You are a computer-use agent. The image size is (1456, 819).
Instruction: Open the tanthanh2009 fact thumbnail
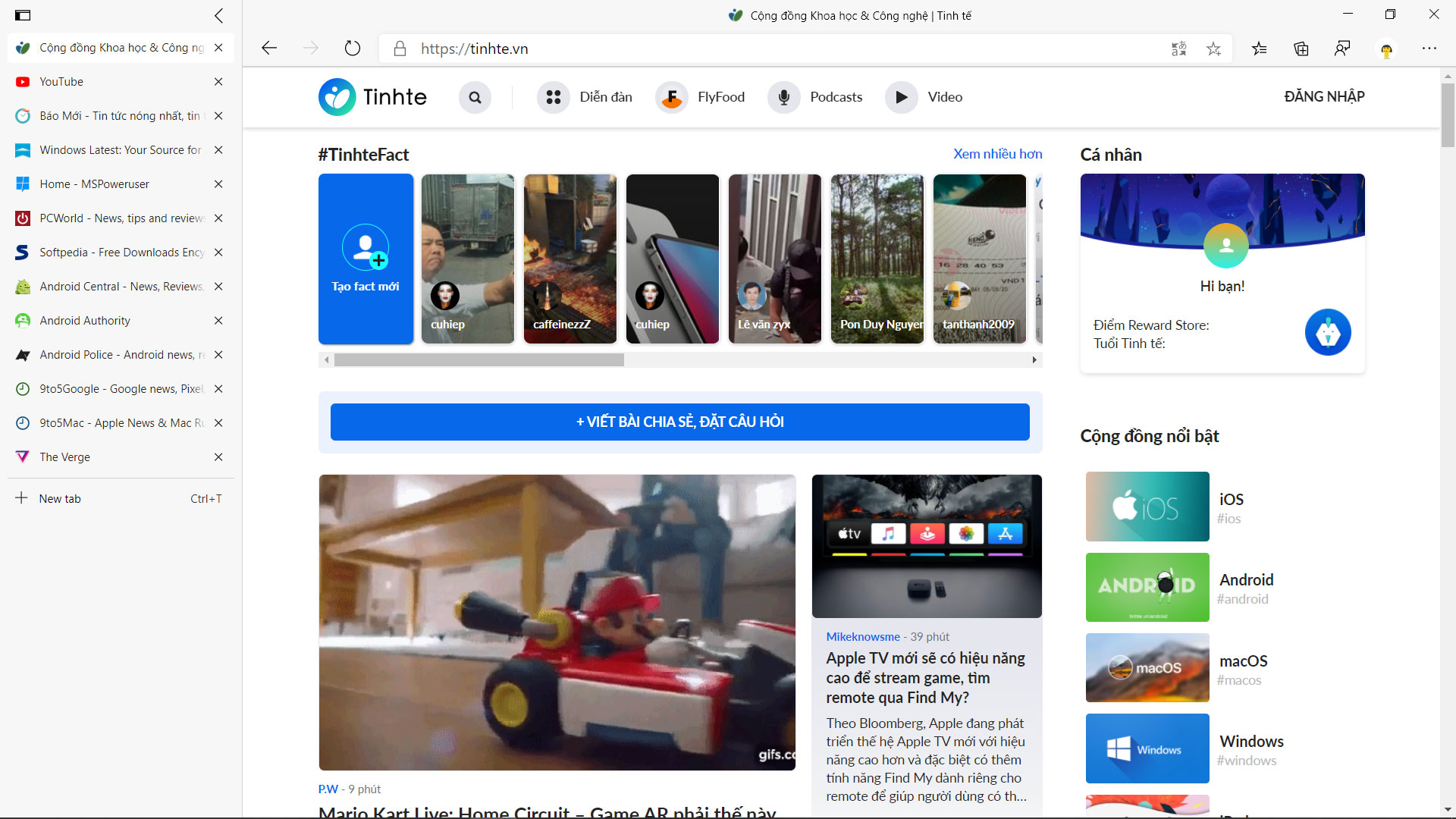click(x=980, y=259)
